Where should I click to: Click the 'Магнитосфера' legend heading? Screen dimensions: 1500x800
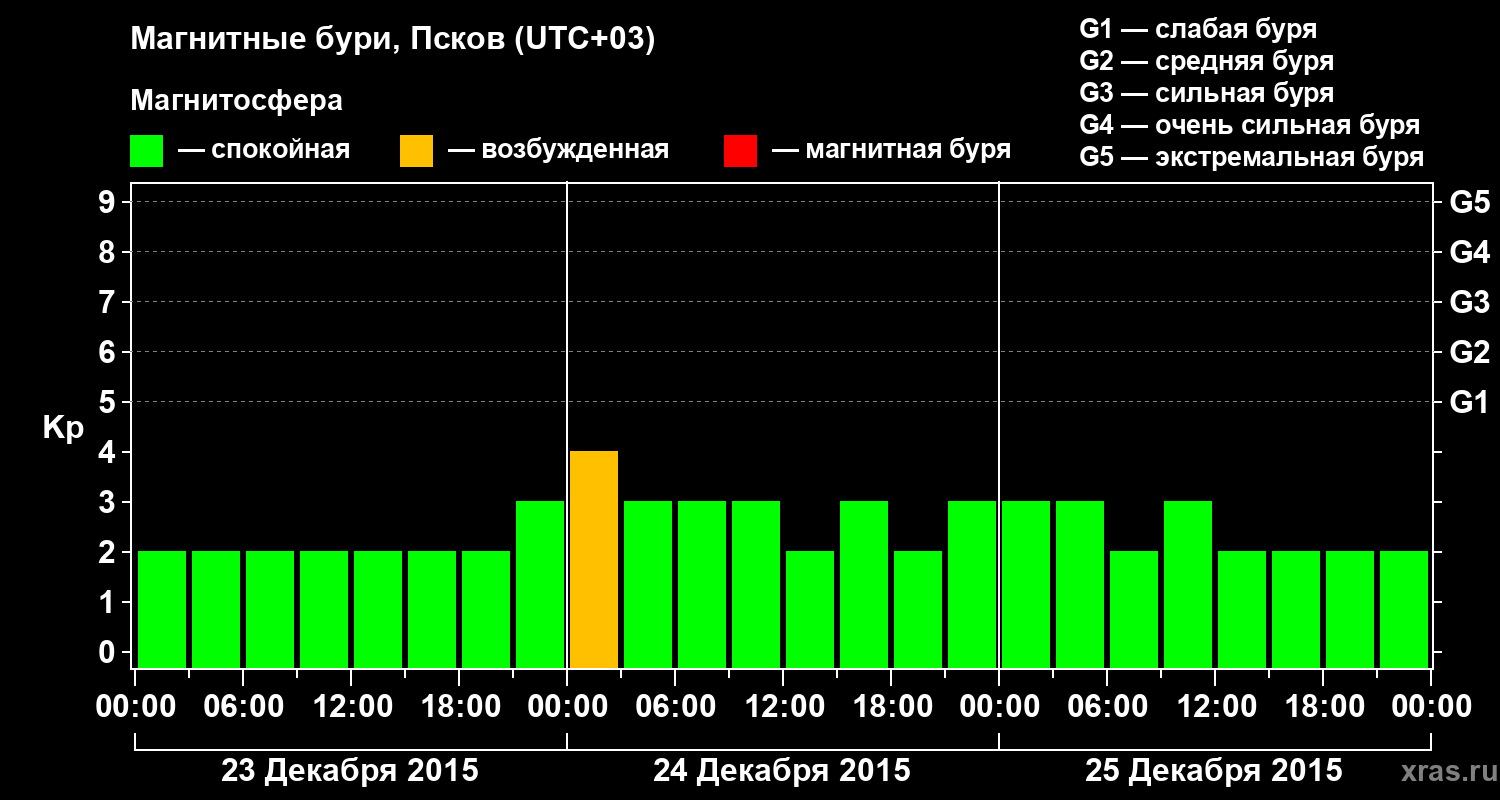point(236,101)
